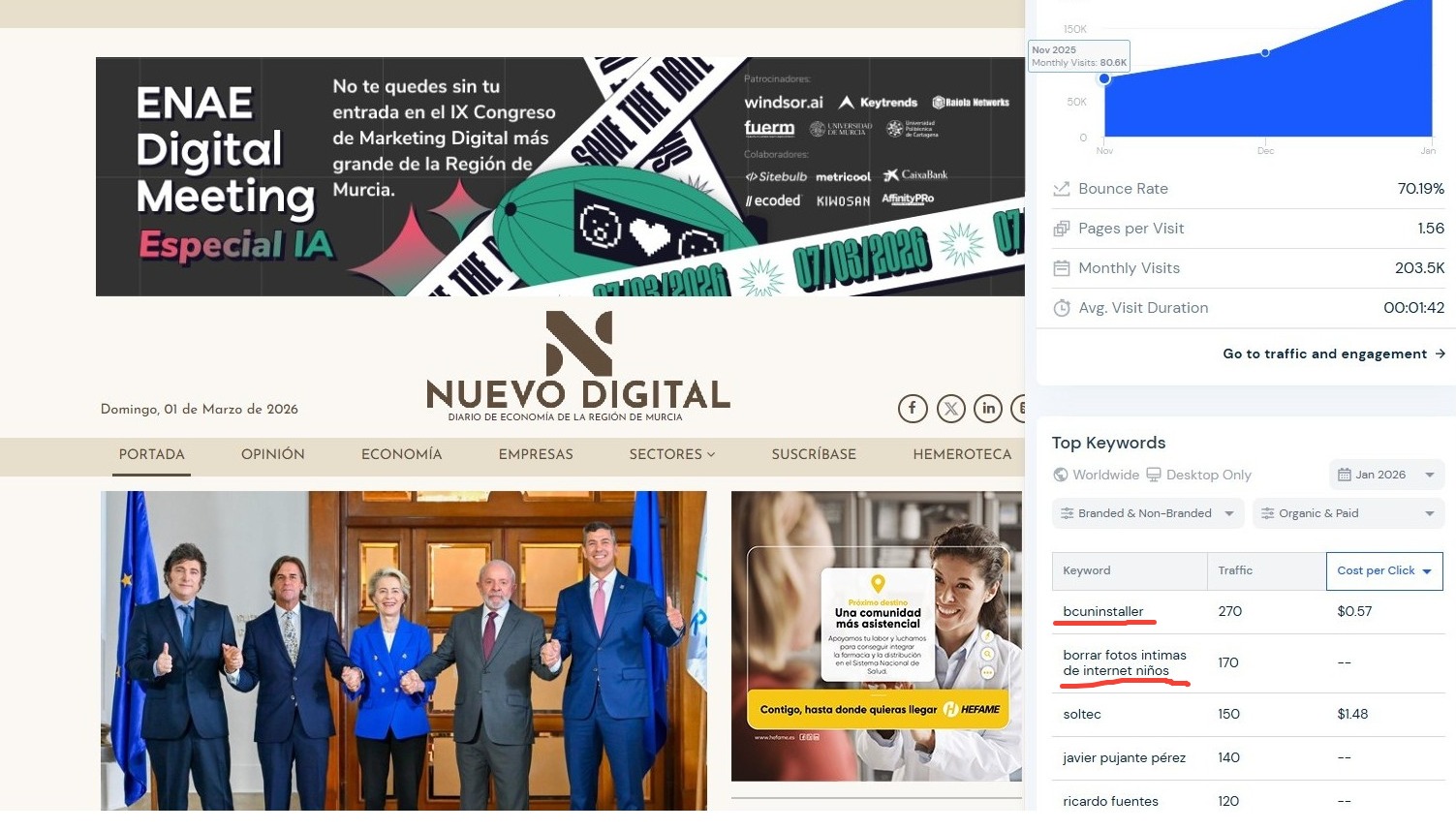Open the Jan 2026 date dropdown
The width and height of the screenshot is (1456, 830).
[x=1386, y=475]
